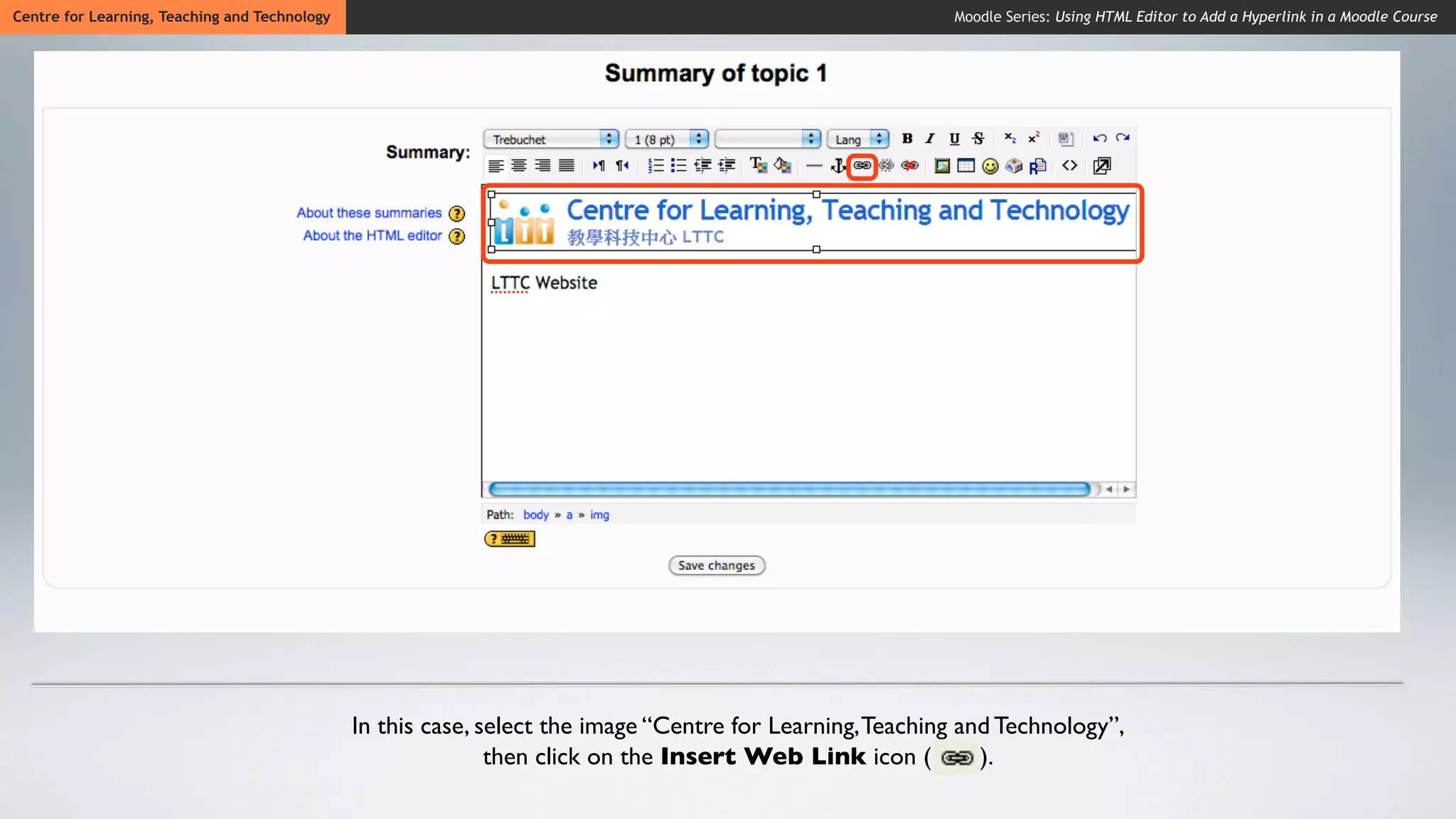
Task: Toggle bold formatting
Action: click(x=907, y=139)
